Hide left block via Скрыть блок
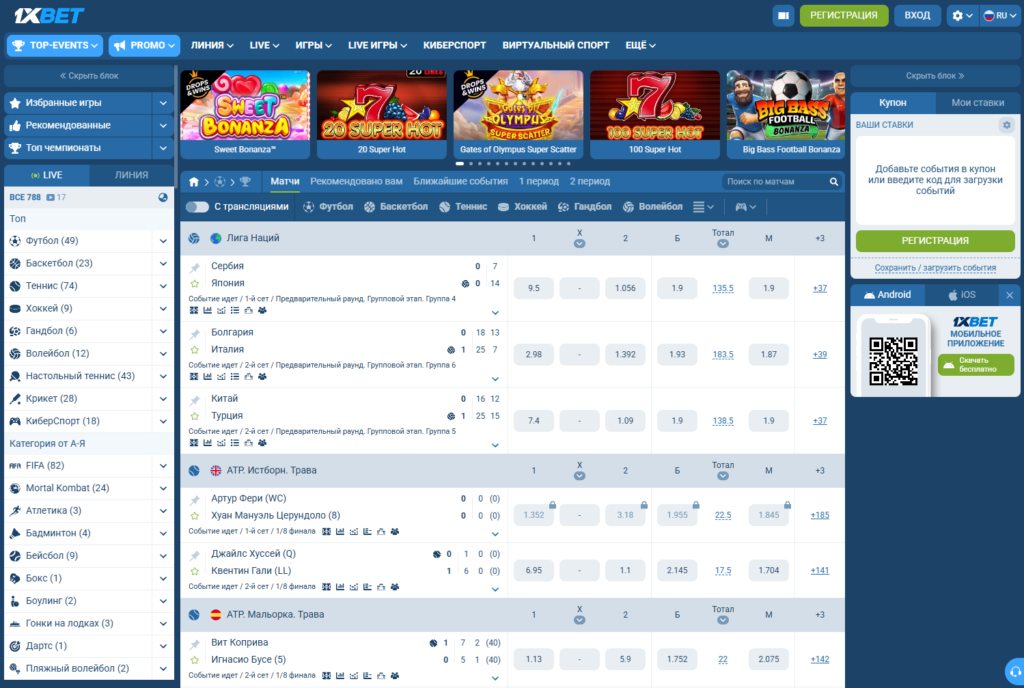 (89, 76)
